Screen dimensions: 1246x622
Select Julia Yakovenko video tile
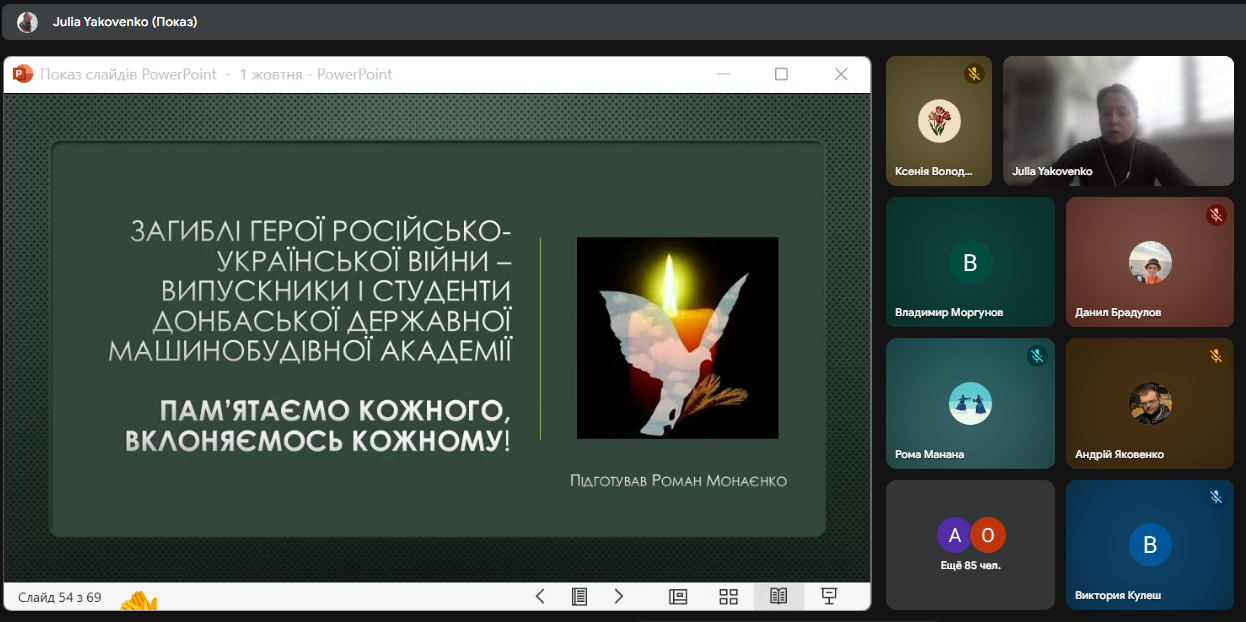coord(1118,120)
